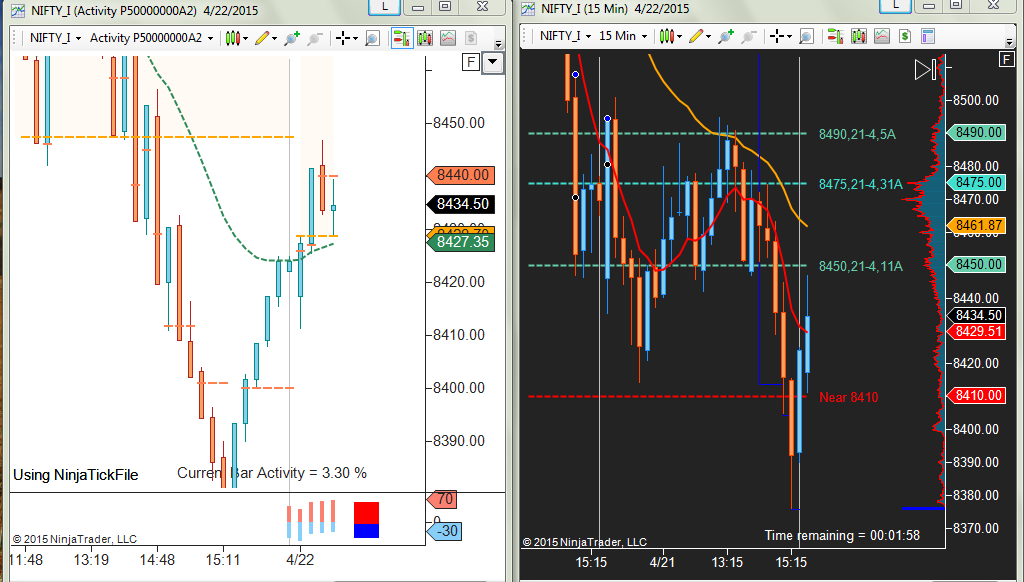Open chart style candlestick icon in Activity window
The height and width of the screenshot is (582, 1024).
[x=232, y=38]
